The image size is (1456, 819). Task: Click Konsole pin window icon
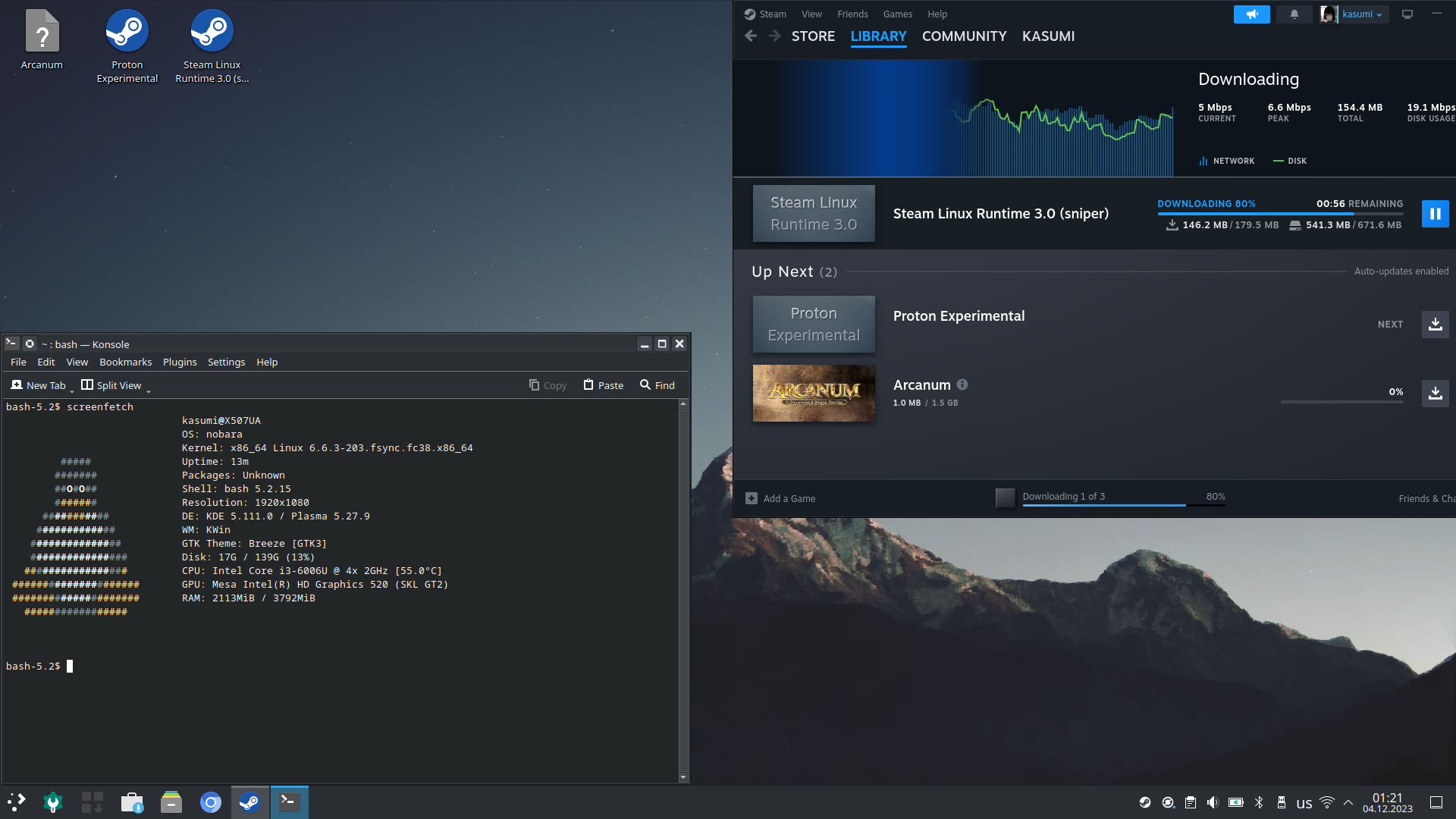pyautogui.click(x=30, y=344)
